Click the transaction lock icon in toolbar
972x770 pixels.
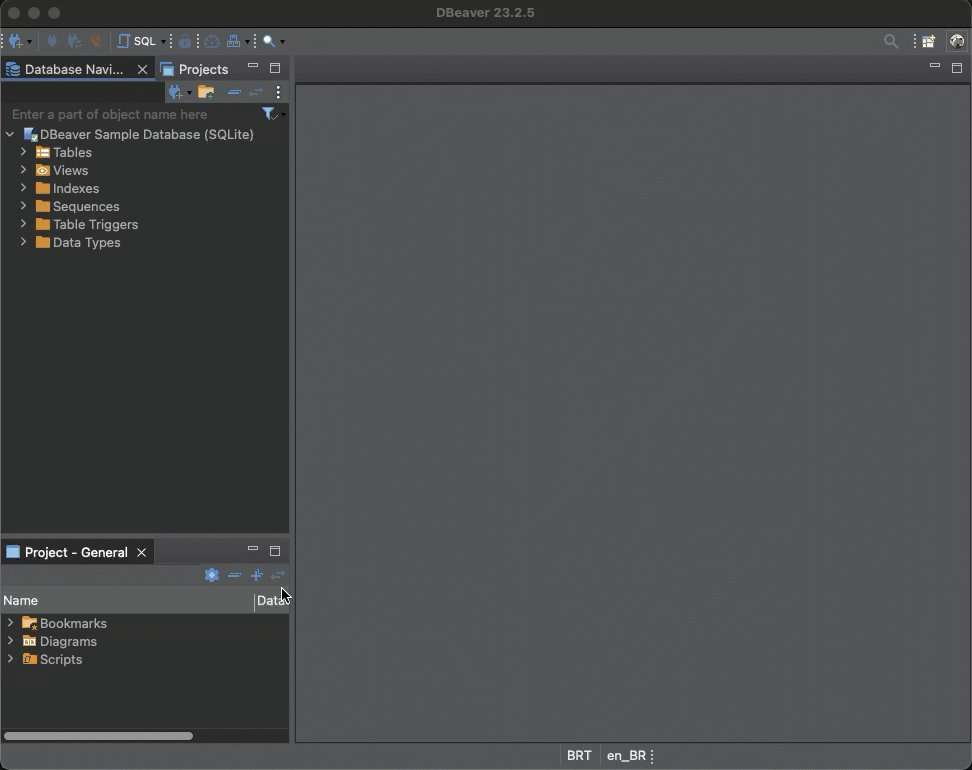point(185,42)
